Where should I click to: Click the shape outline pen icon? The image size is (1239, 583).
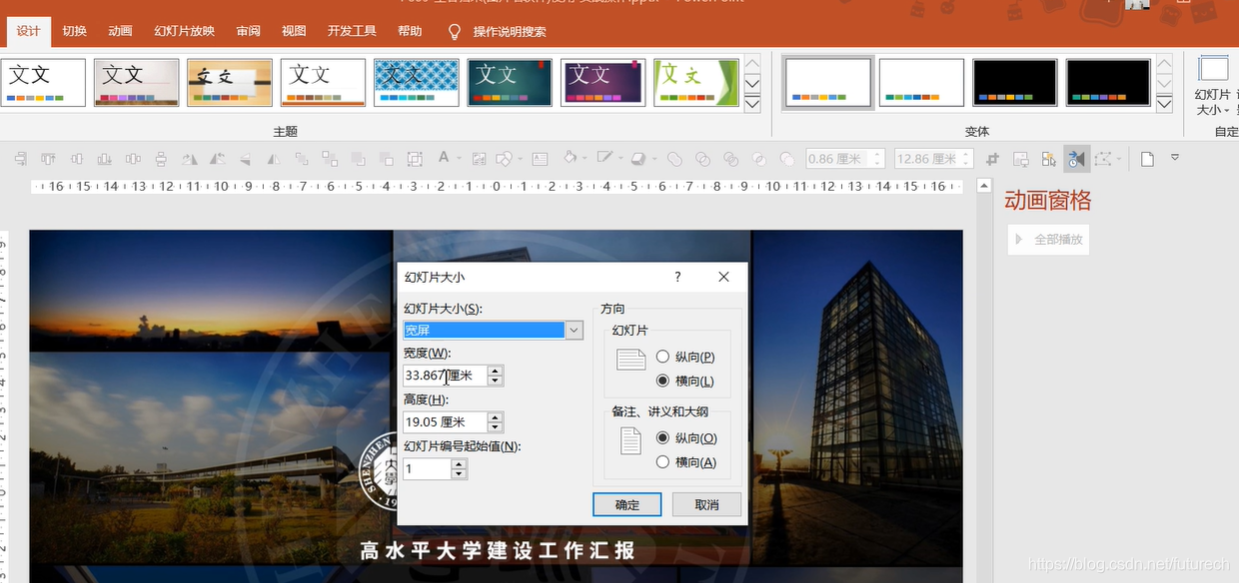pos(604,158)
